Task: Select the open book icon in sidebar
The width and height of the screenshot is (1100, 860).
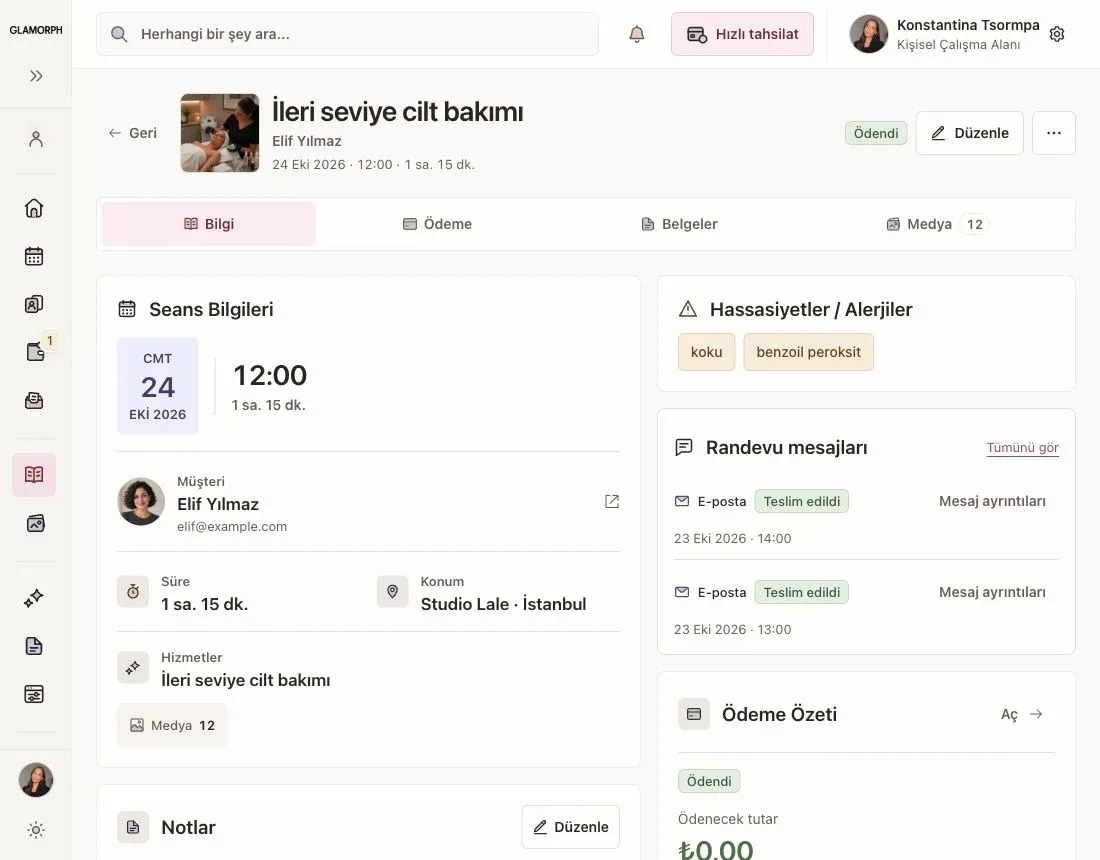Action: (x=34, y=475)
